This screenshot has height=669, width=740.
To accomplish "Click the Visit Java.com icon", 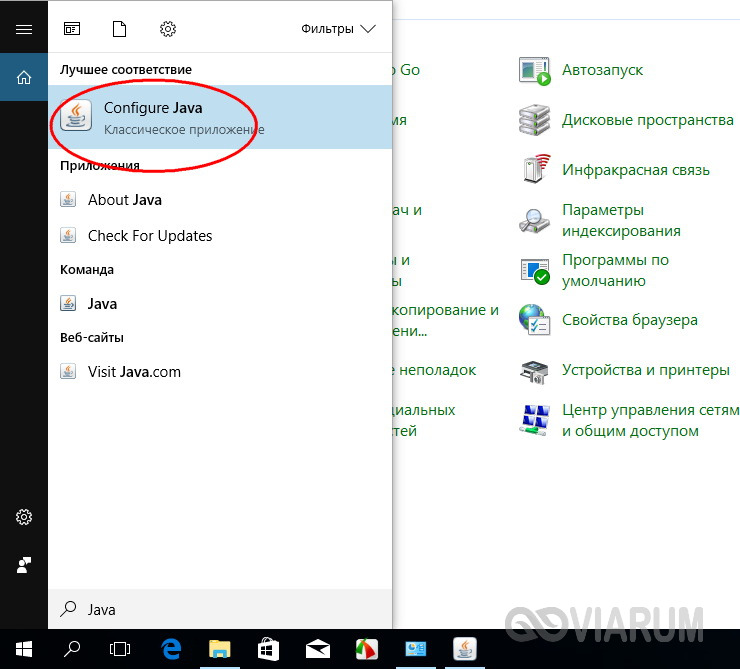I will coord(68,371).
